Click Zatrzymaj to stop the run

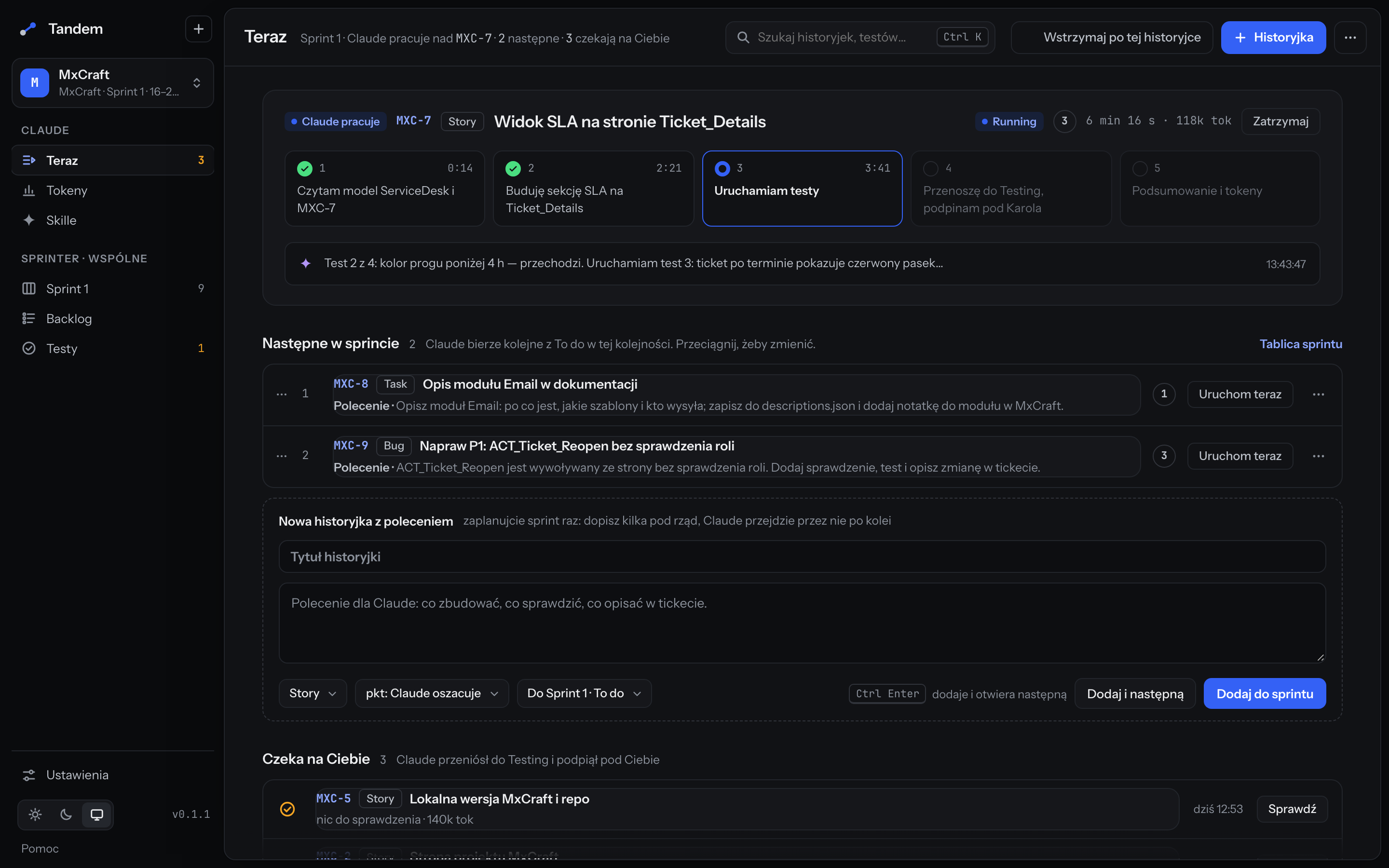(x=1280, y=121)
